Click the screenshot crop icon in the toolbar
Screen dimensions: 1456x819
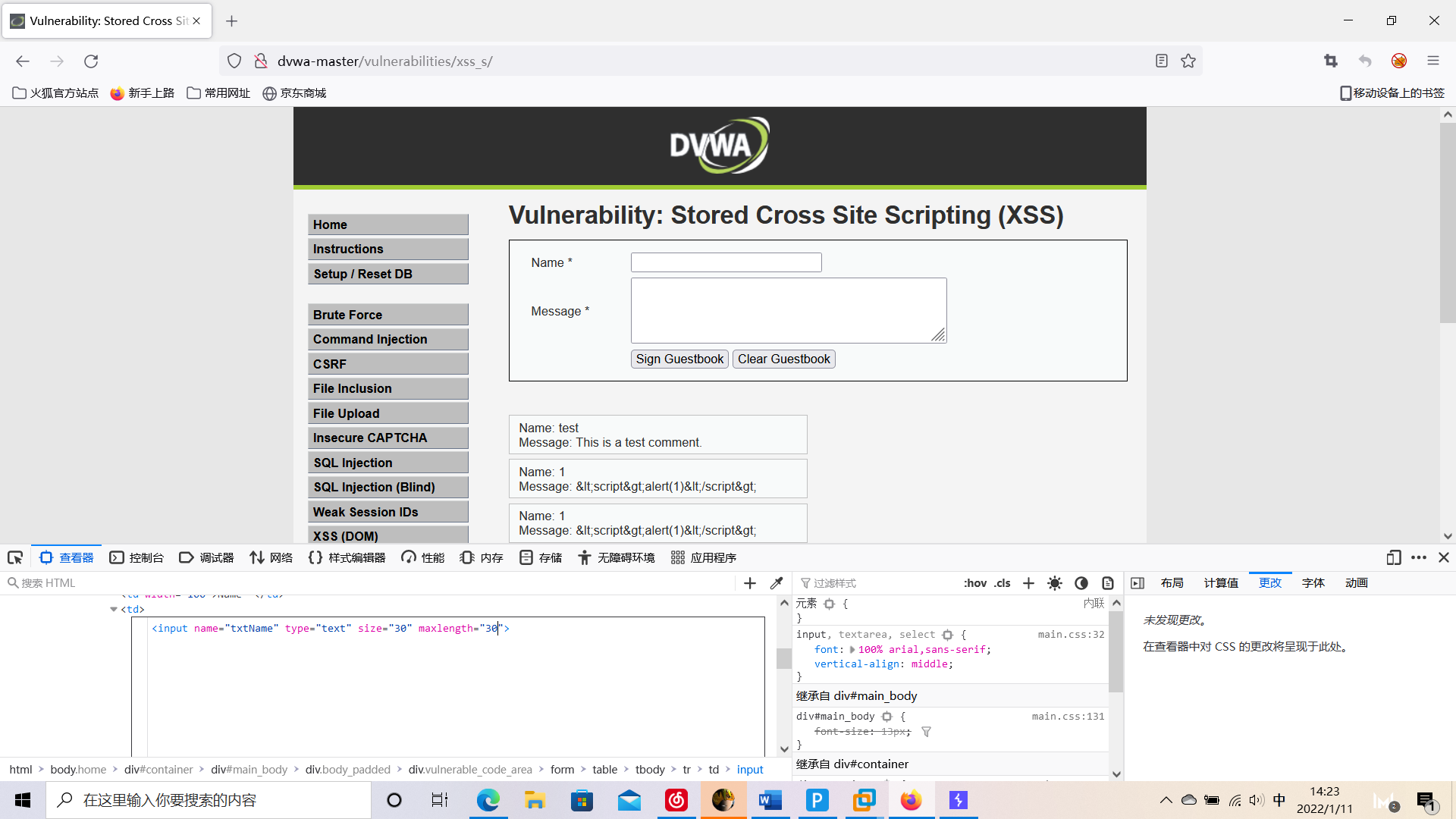tap(1331, 61)
